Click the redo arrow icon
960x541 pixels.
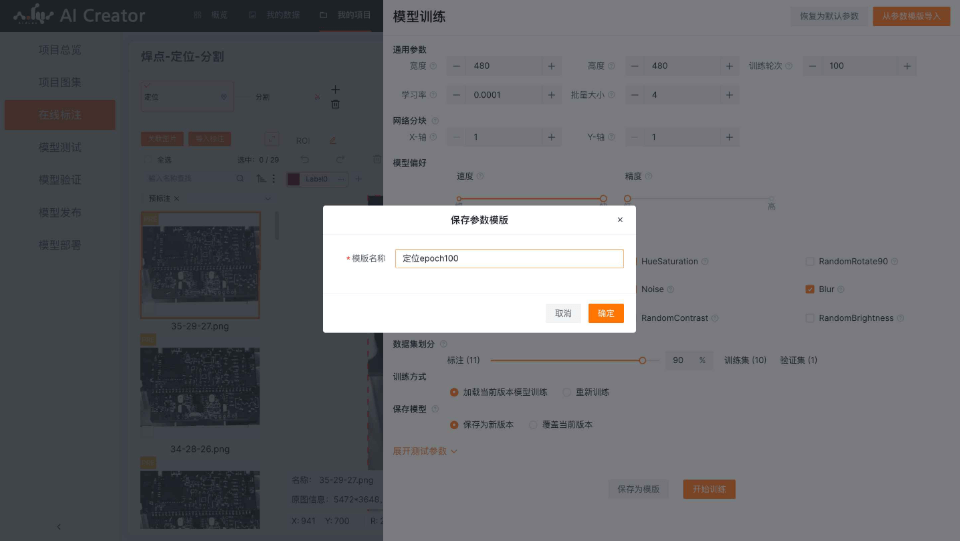340,160
